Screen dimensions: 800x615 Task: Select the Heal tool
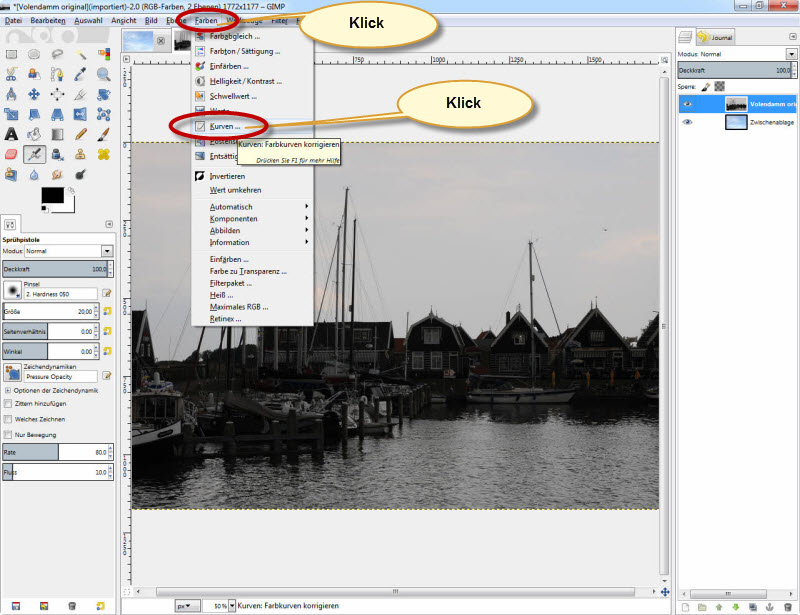coord(104,154)
